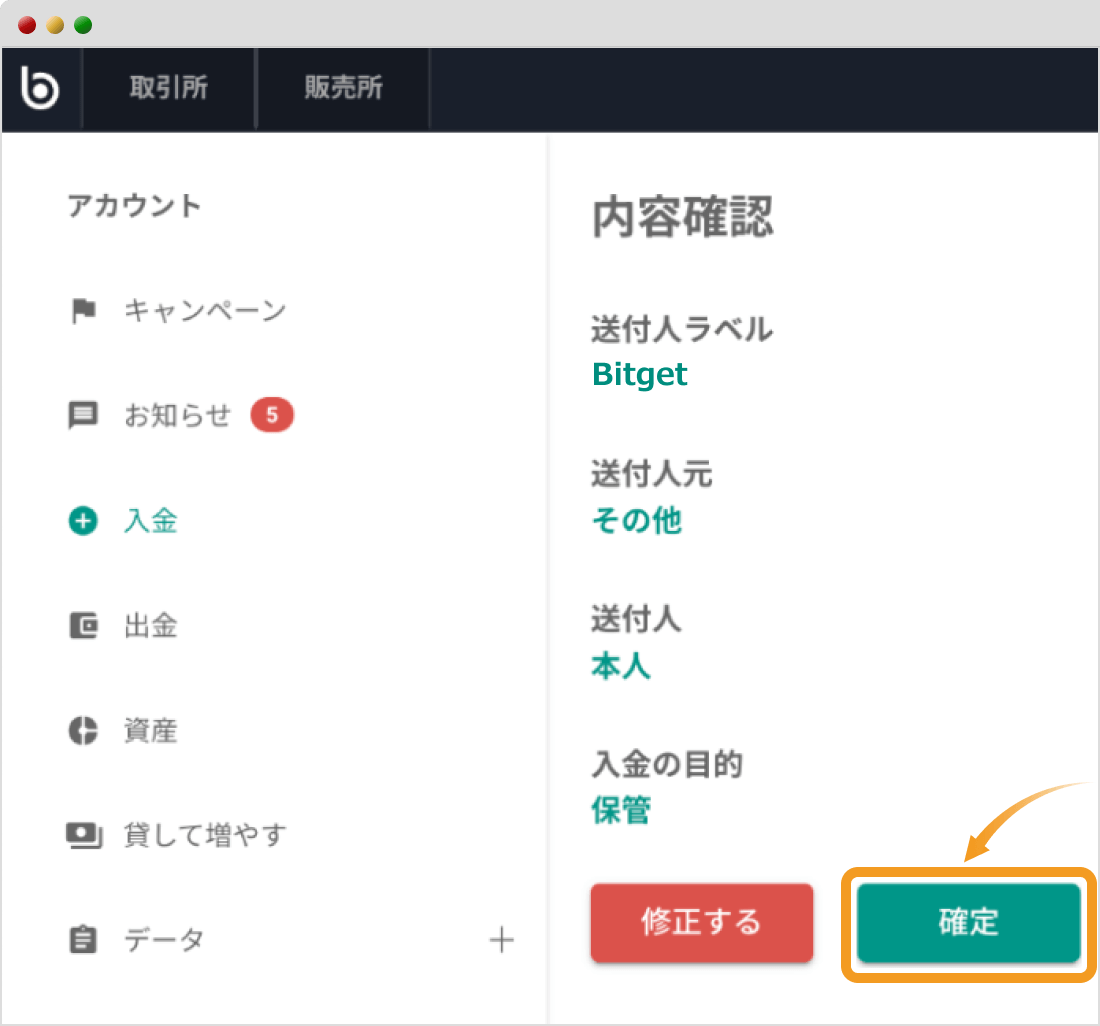Viewport: 1100px width, 1026px height.
Task: Open the 取引所 tab
Action: click(x=169, y=88)
